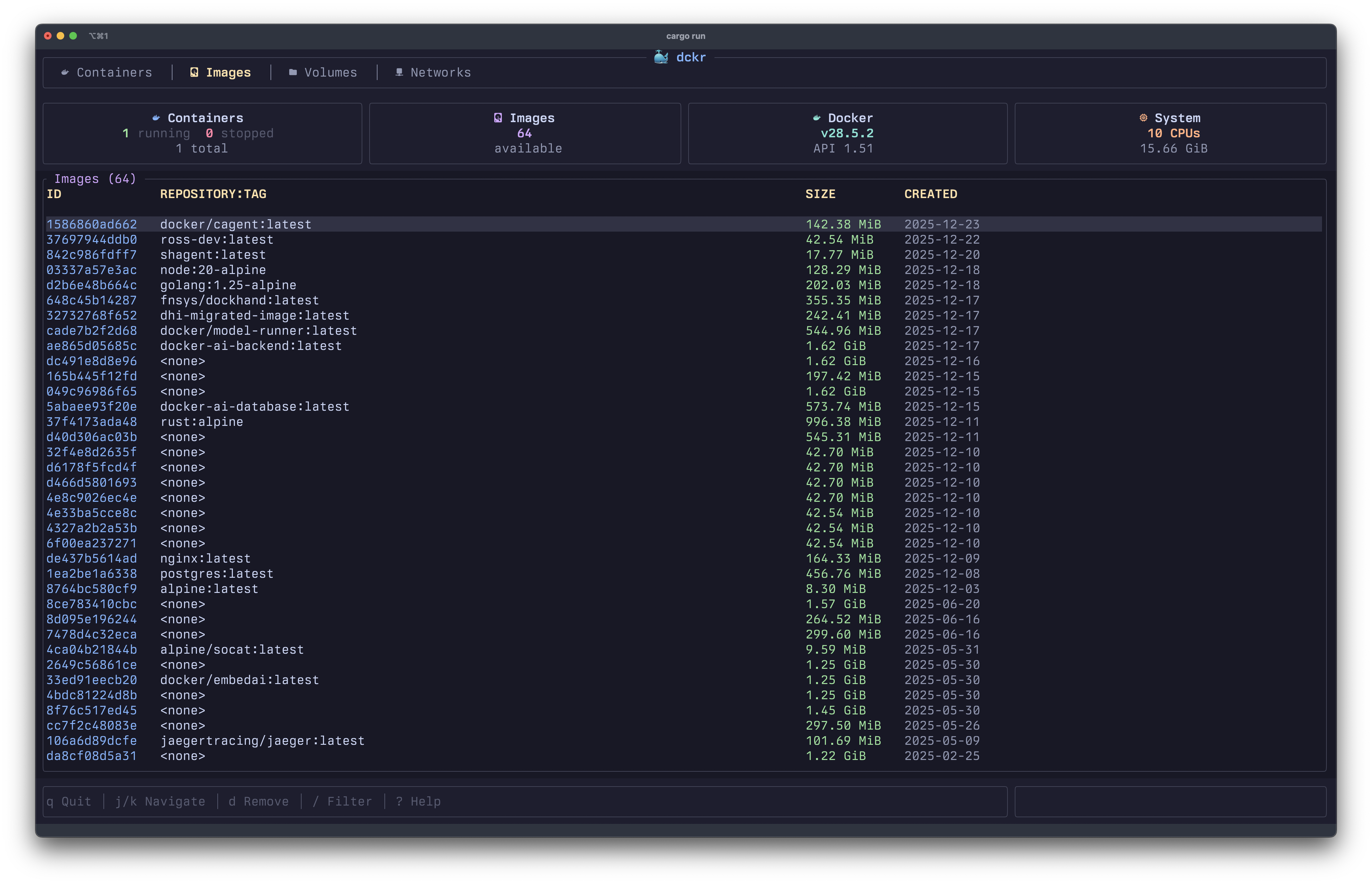Click the / Filter shortcut hint
This screenshot has width=1372, height=884.
point(342,801)
